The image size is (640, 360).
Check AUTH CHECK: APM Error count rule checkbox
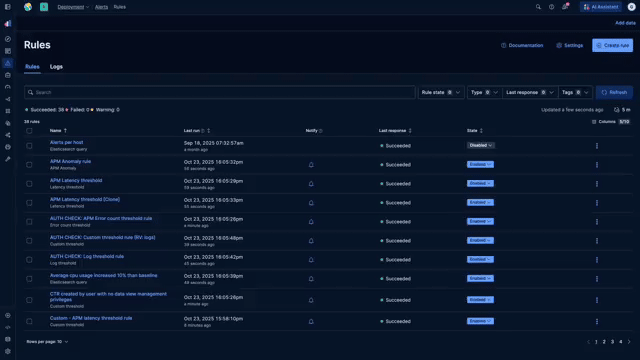coord(29,222)
